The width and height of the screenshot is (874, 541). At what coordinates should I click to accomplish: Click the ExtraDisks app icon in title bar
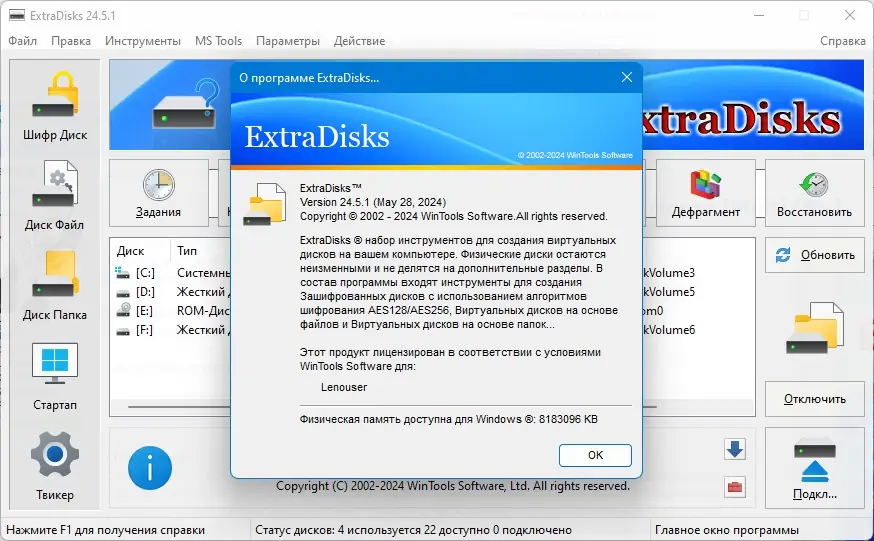[x=17, y=16]
